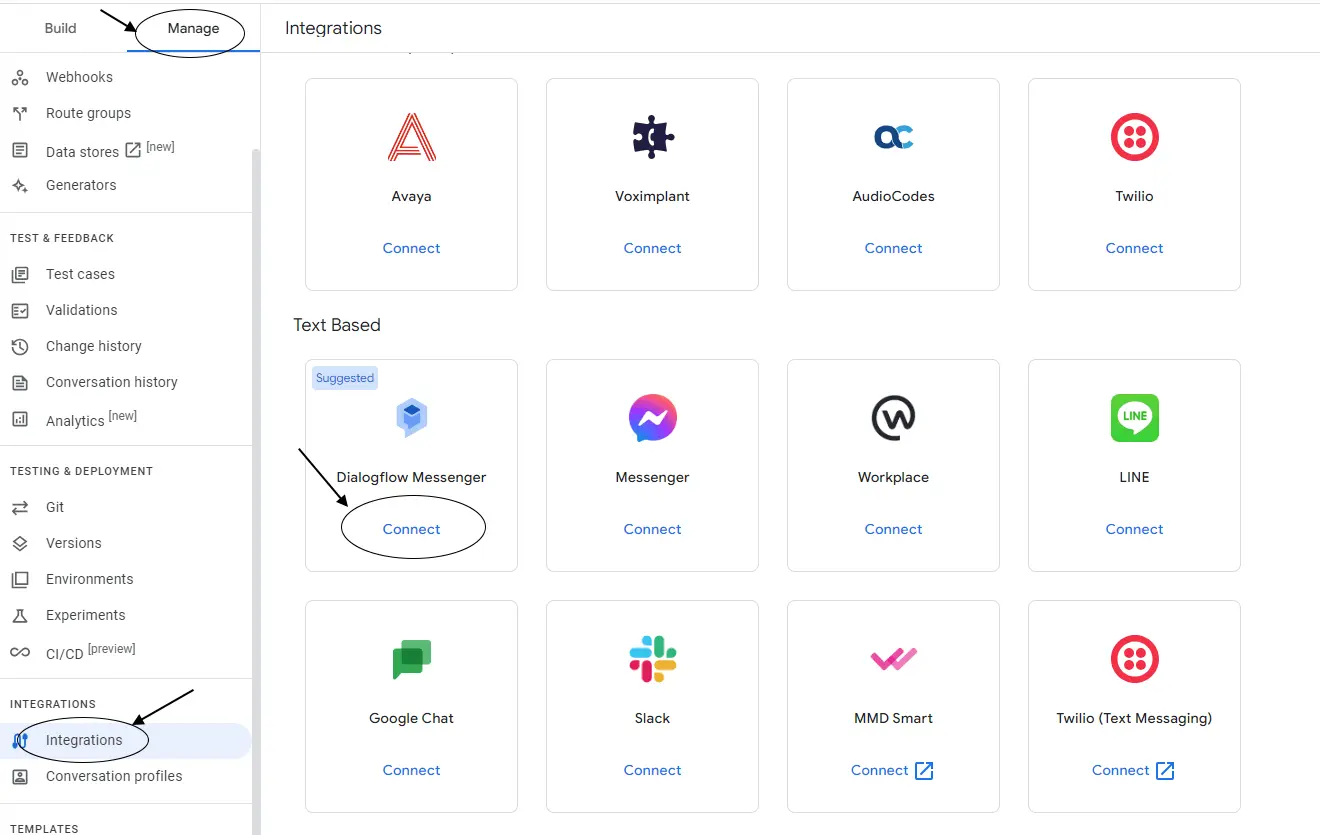
Task: Open Route groups in the sidebar
Action: pyautogui.click(x=88, y=113)
